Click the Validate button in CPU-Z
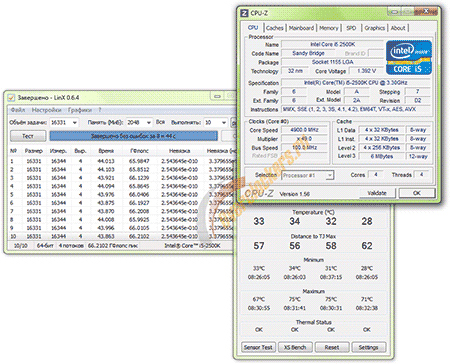 (x=377, y=193)
